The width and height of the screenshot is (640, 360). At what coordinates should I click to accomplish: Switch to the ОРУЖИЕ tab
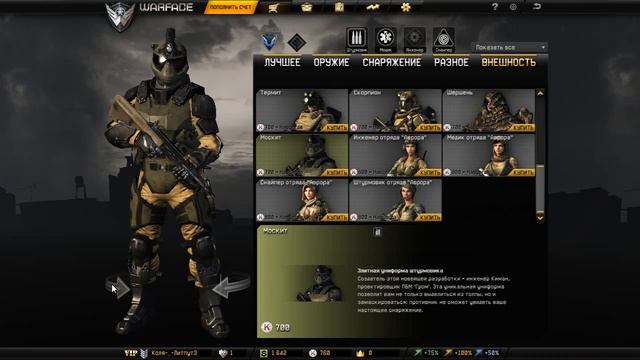(x=331, y=62)
